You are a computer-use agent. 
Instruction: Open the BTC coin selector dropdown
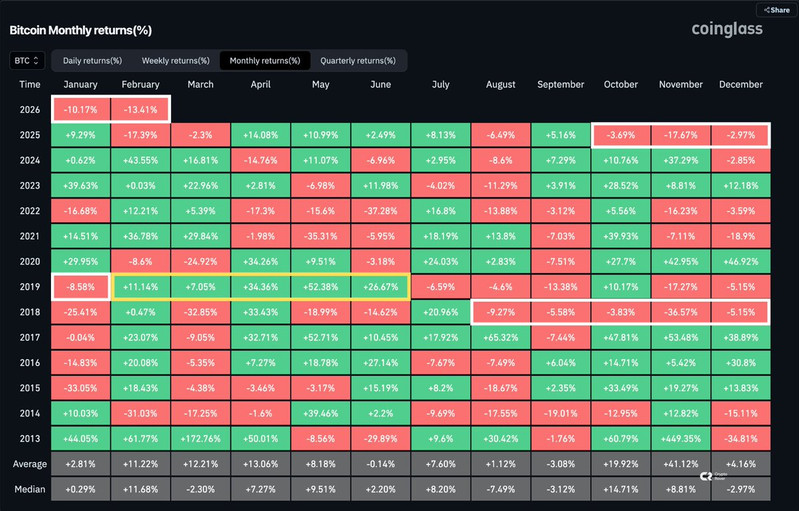click(26, 61)
